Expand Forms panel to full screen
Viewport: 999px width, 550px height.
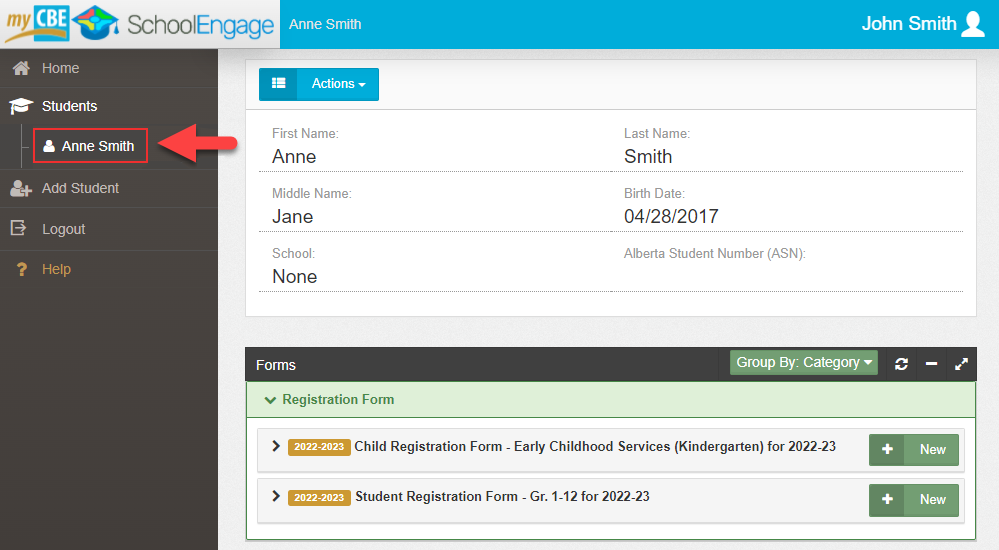(961, 364)
